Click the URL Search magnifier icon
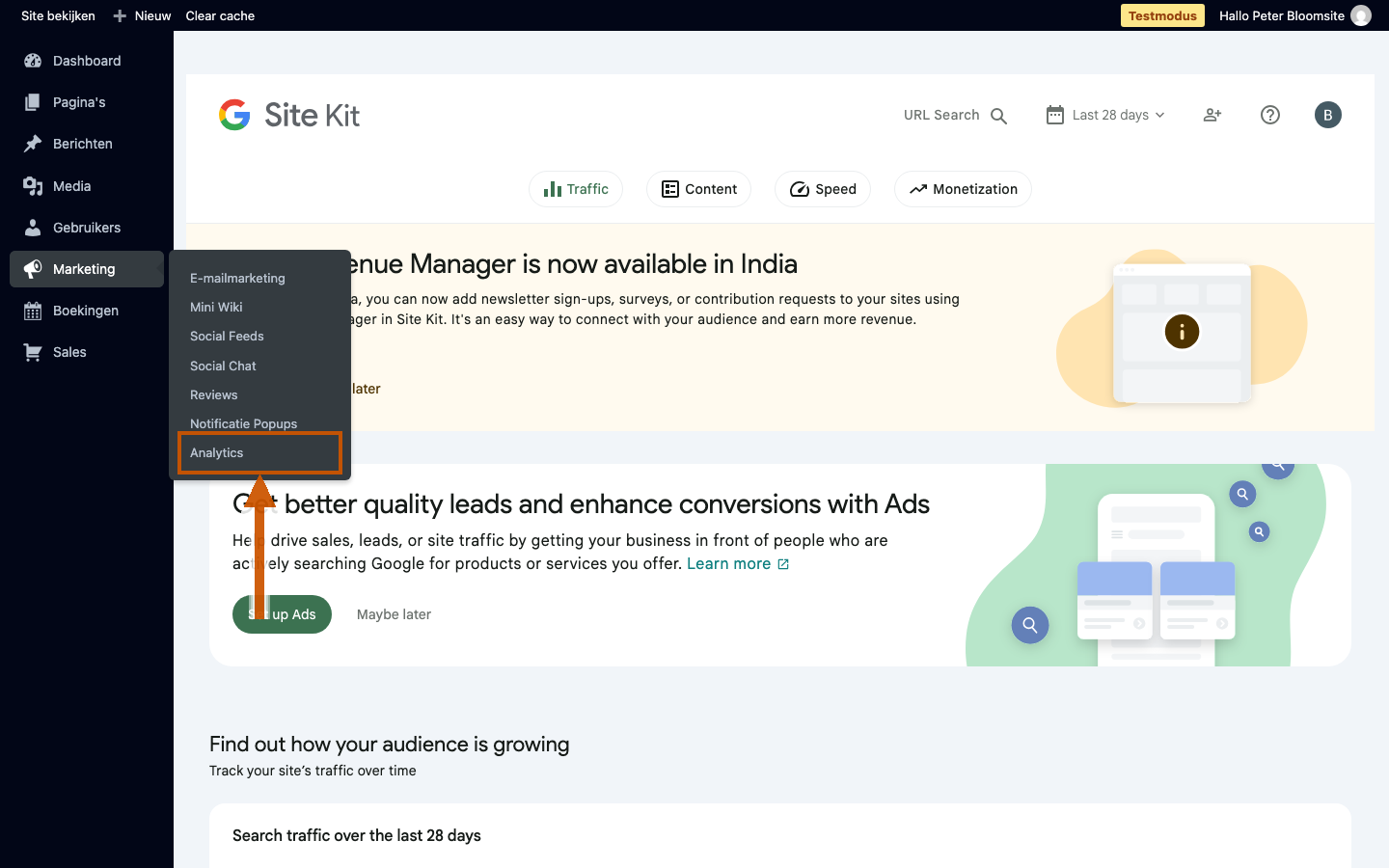 [x=998, y=116]
